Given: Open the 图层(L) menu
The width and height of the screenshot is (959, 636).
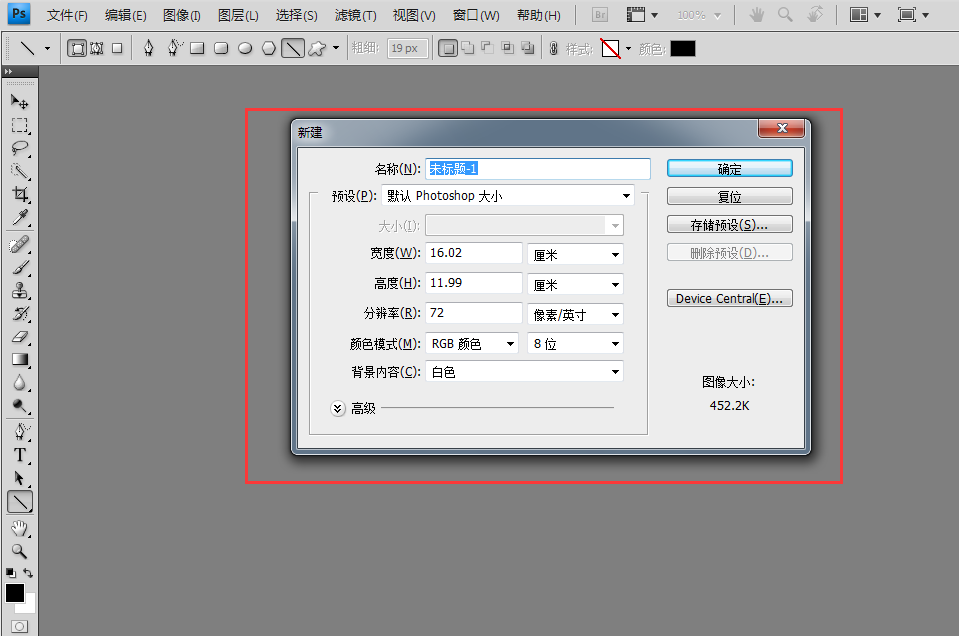Looking at the screenshot, I should (239, 15).
